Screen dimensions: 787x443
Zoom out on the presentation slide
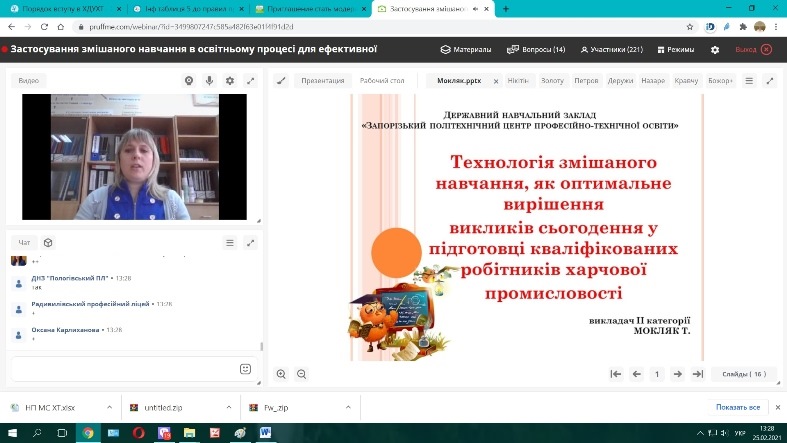tap(301, 374)
